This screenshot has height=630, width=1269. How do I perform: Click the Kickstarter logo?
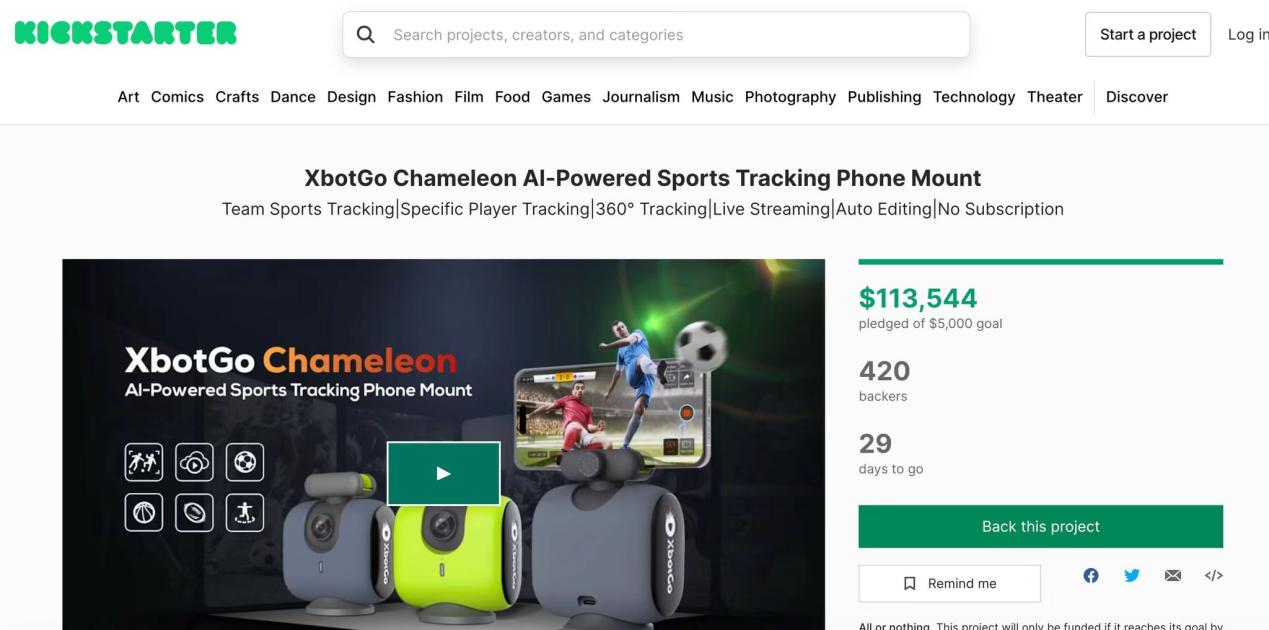[x=126, y=34]
